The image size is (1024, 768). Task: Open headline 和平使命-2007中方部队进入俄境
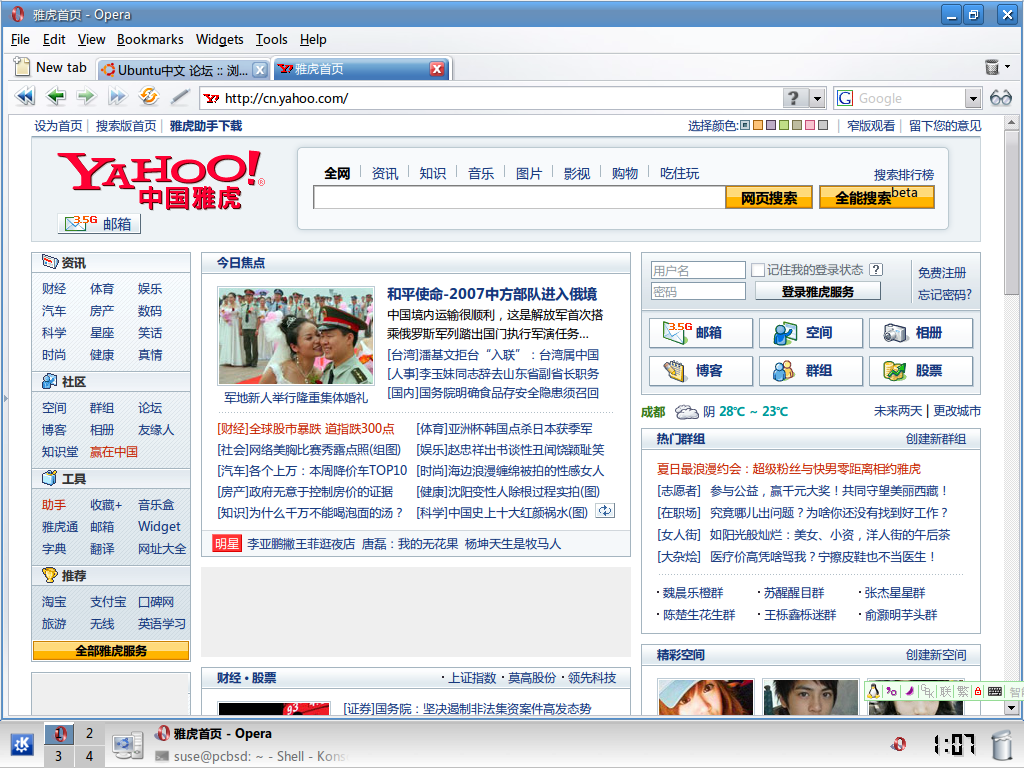[x=492, y=294]
